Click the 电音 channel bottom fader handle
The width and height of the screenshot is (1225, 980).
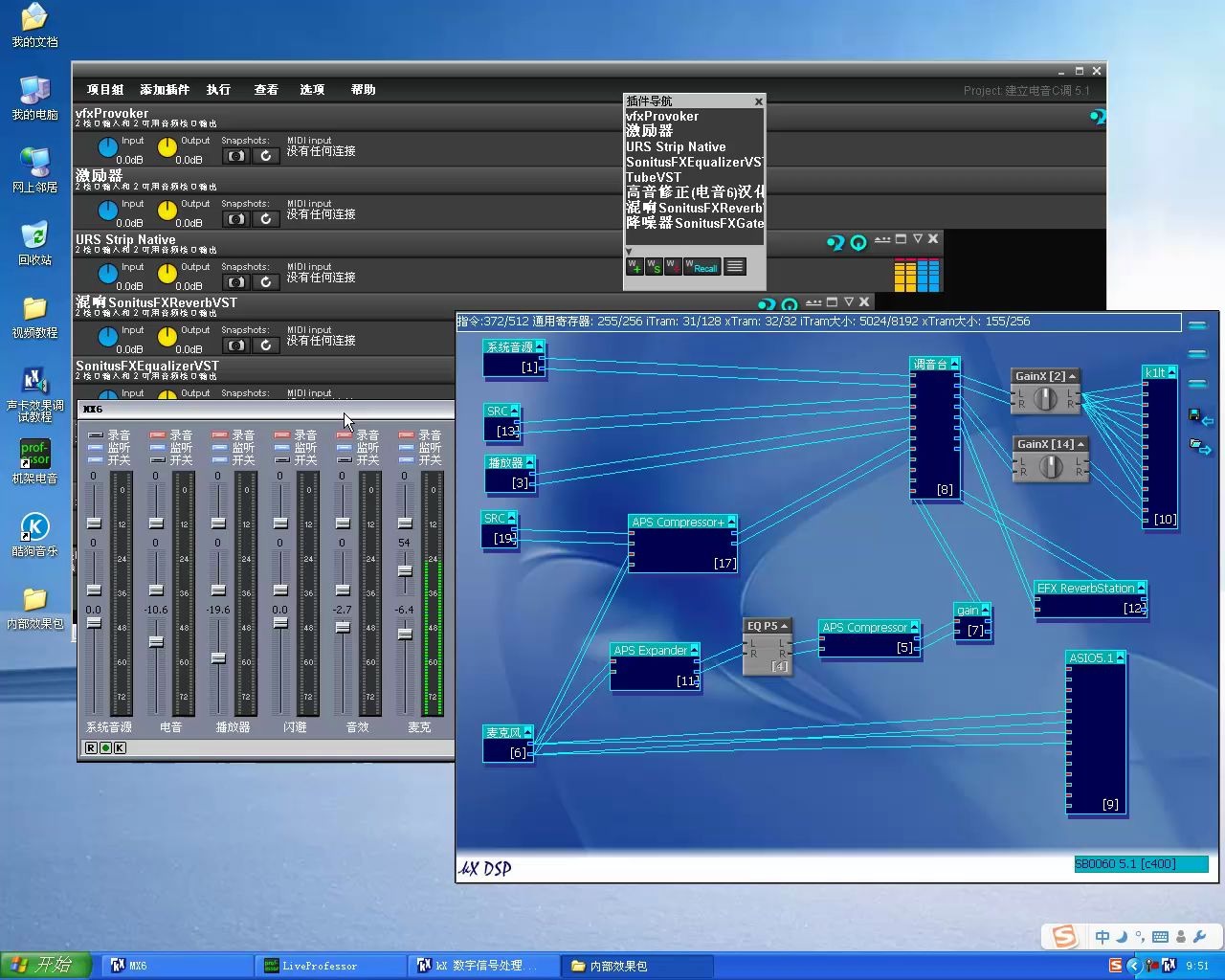156,641
